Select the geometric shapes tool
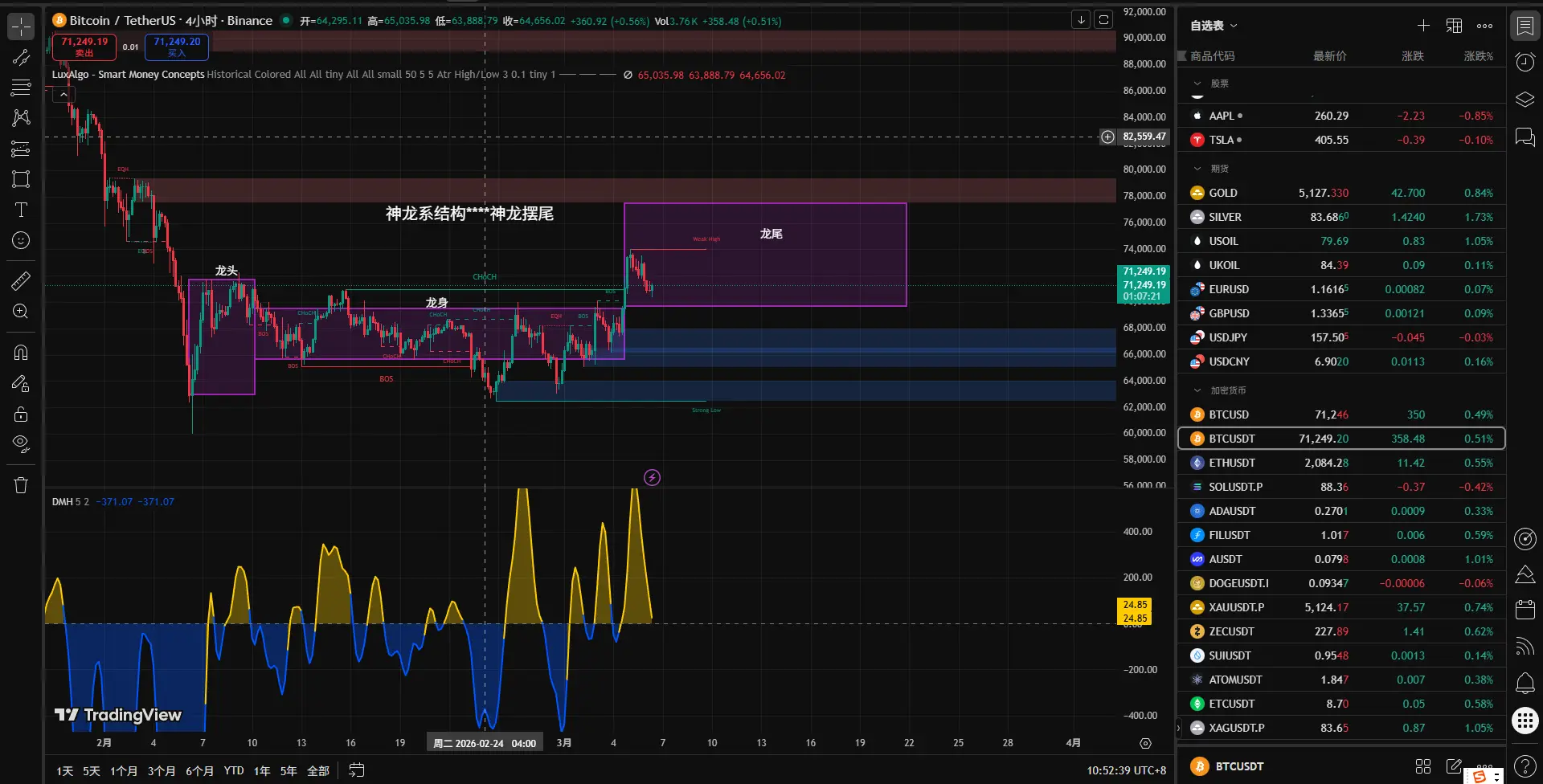Image resolution: width=1543 pixels, height=784 pixels. 21,179
